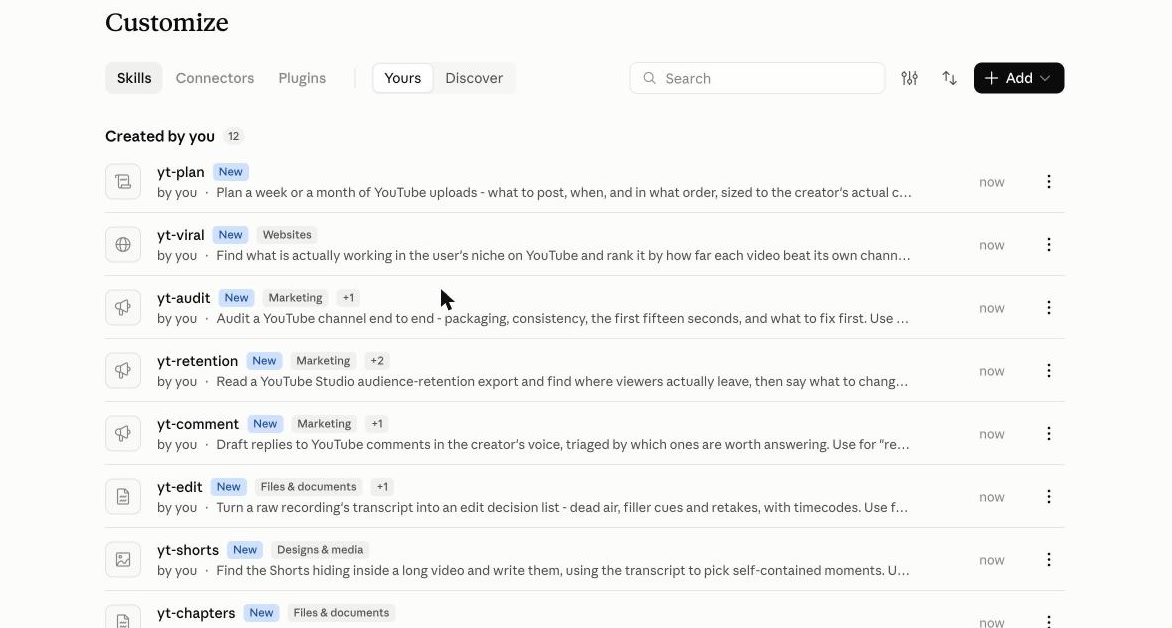Switch to the Plugins tab

[x=302, y=78]
